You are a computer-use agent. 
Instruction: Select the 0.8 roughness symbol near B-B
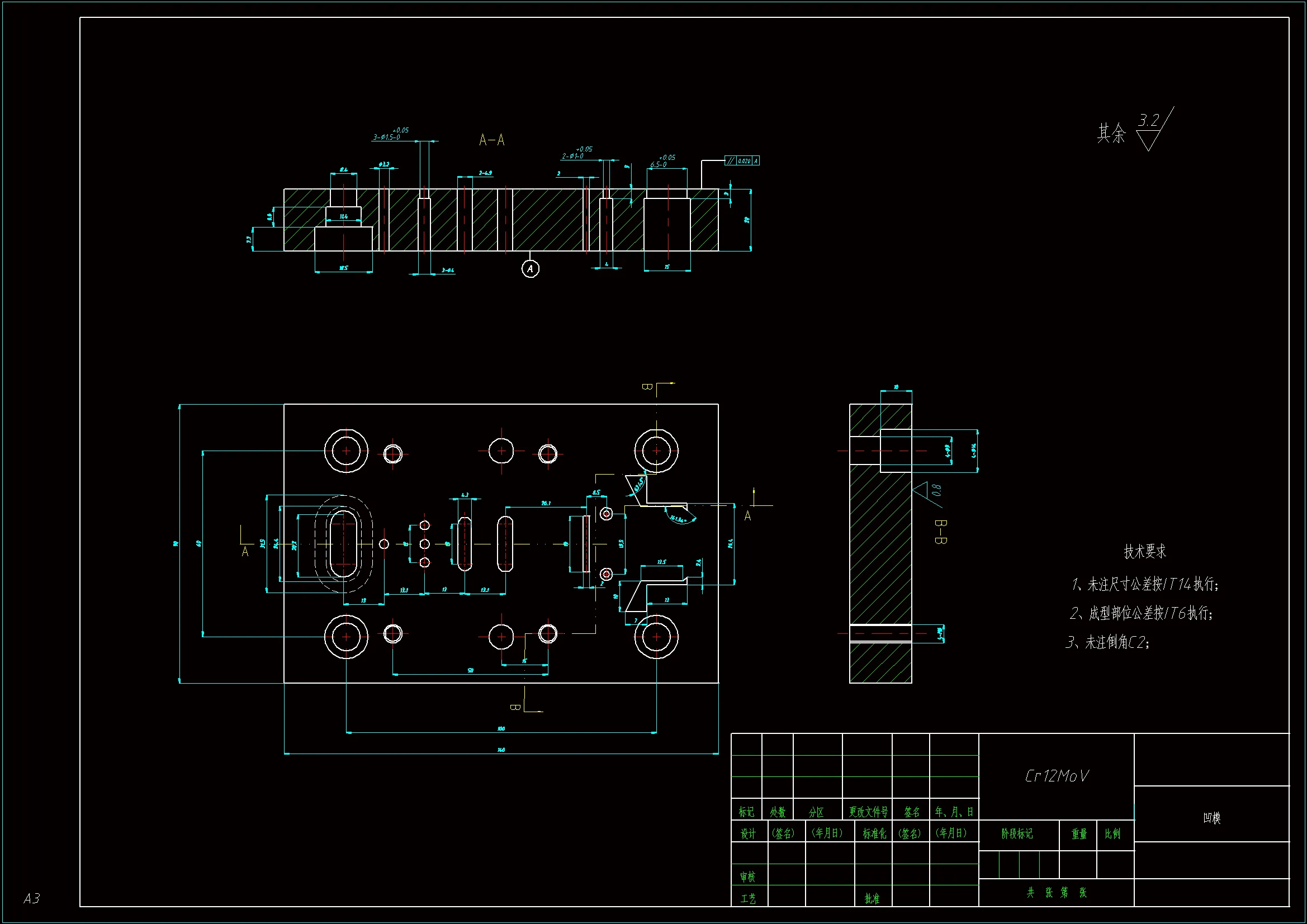(x=929, y=491)
